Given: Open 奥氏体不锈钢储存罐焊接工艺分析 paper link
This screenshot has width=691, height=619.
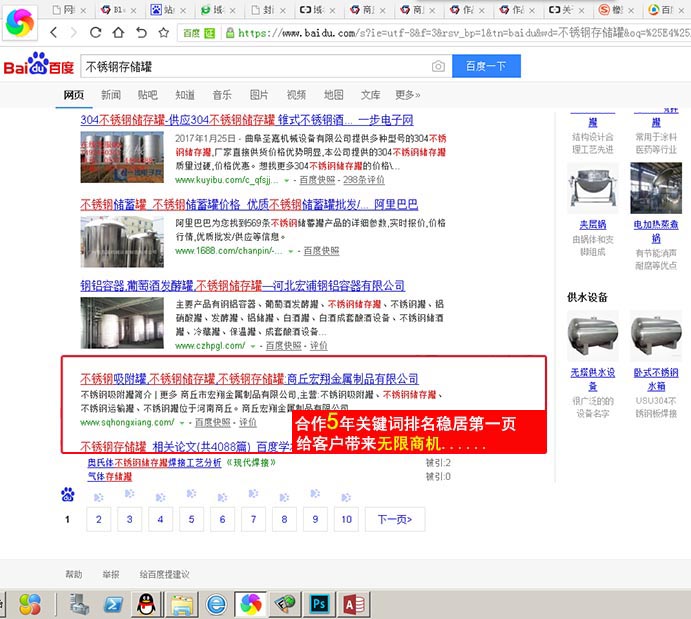Looking at the screenshot, I should pyautogui.click(x=154, y=463).
